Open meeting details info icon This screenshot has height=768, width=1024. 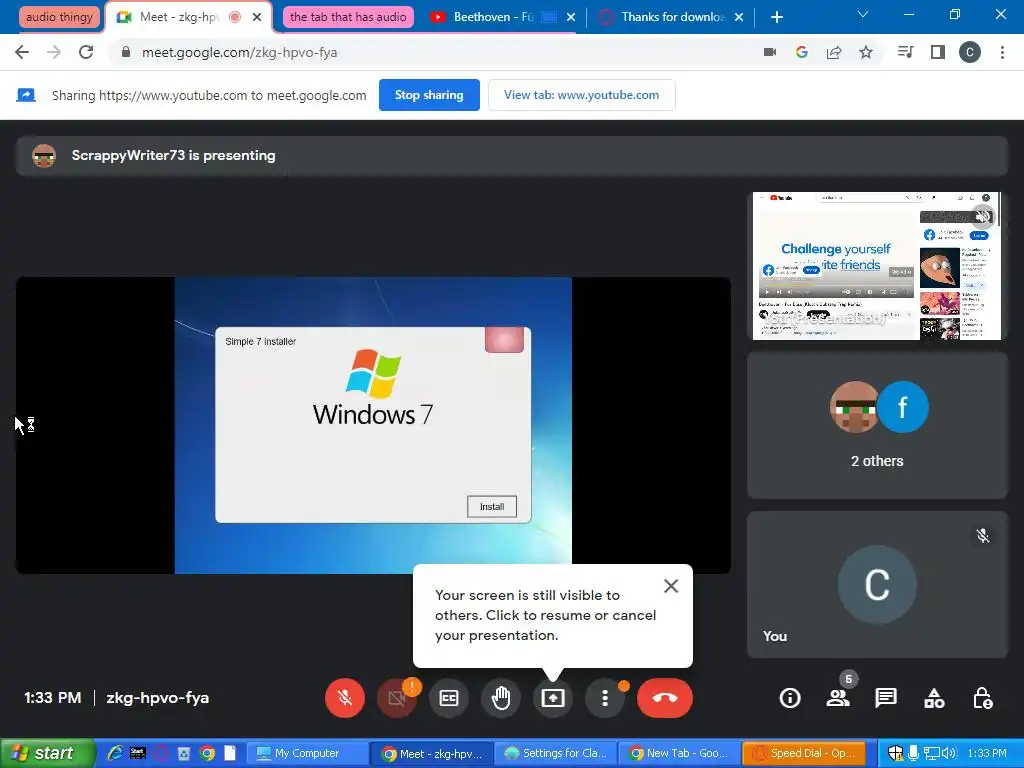(x=790, y=698)
